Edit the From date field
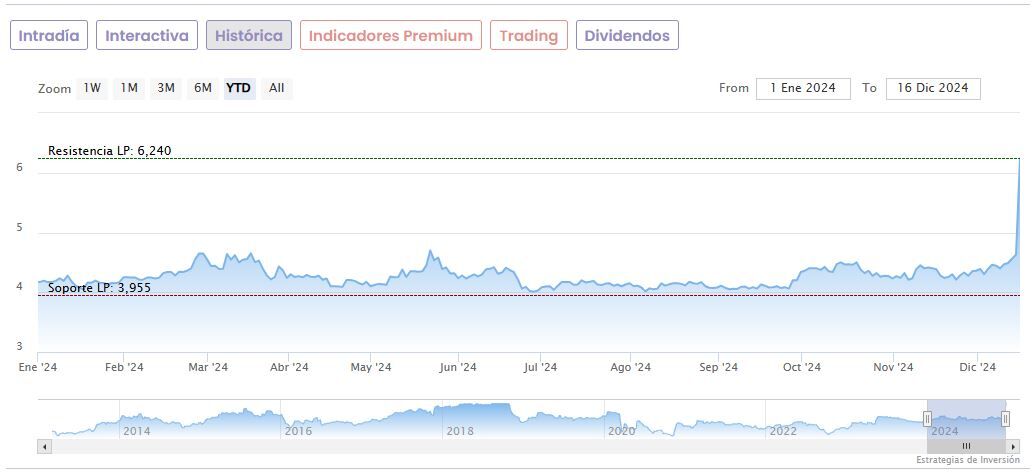Image resolution: width=1036 pixels, height=476 pixels. 803,88
